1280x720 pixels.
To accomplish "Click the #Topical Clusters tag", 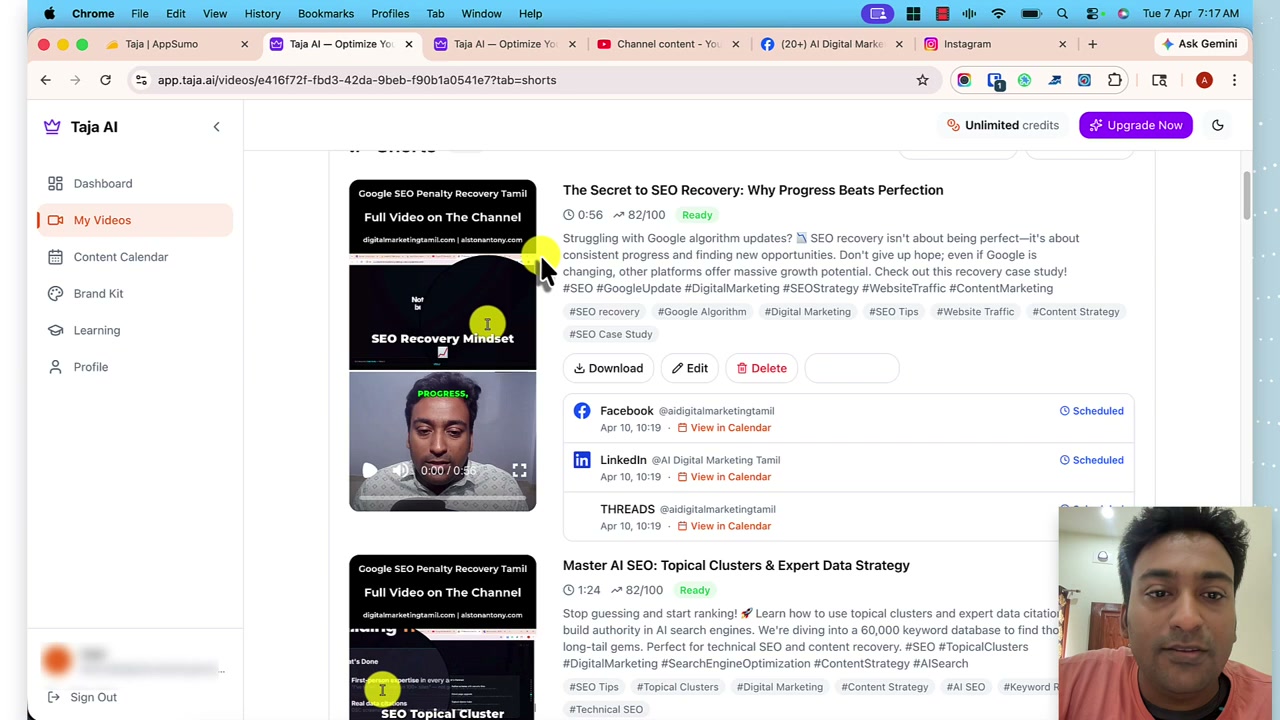I will (x=677, y=687).
